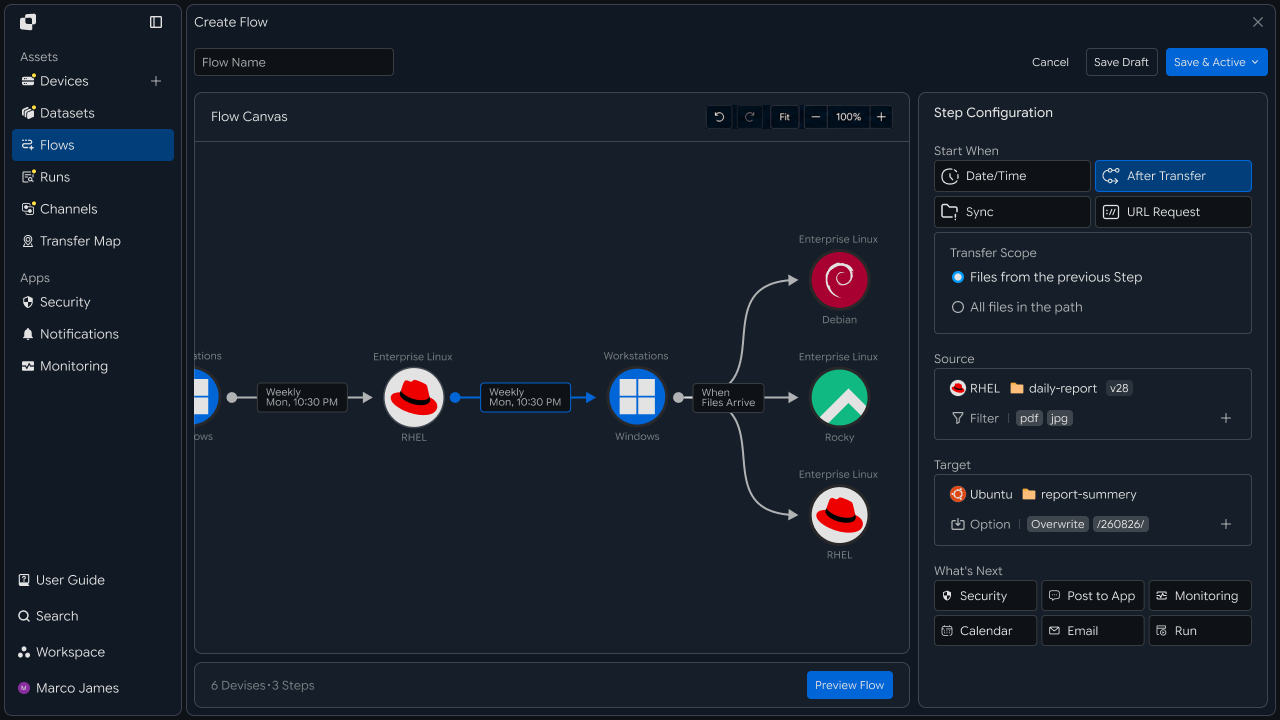1280x720 pixels.
Task: Click the report-summery folder icon
Action: pos(1029,494)
